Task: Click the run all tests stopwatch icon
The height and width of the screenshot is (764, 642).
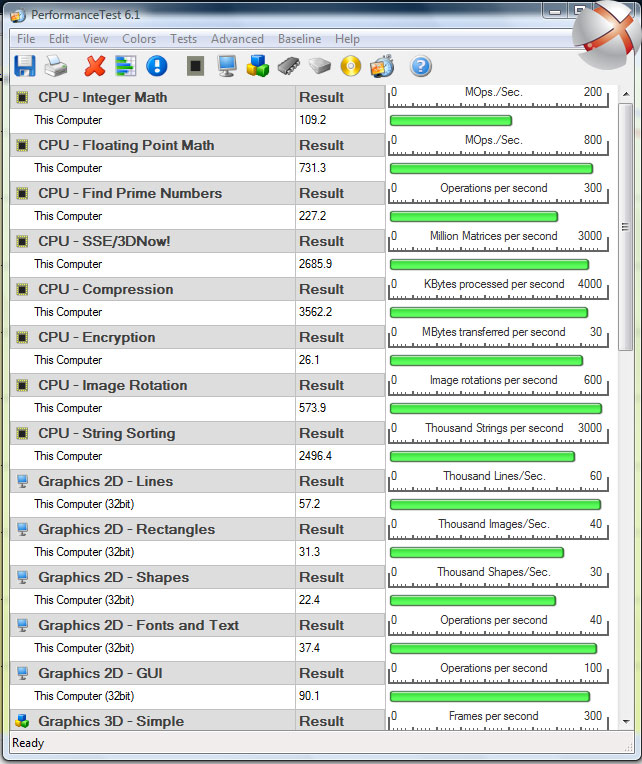Action: click(x=382, y=66)
